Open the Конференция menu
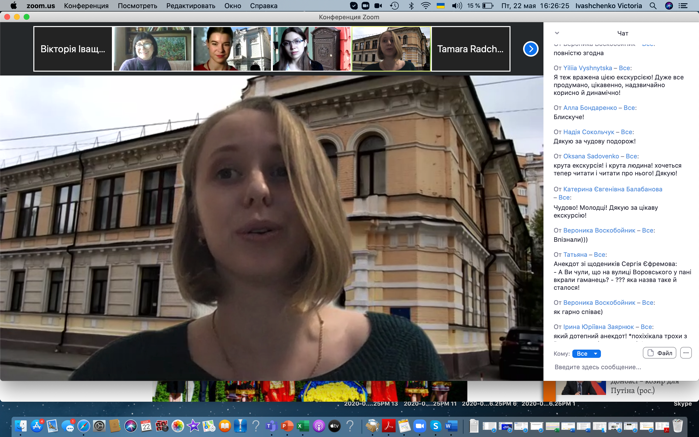The height and width of the screenshot is (437, 699). pyautogui.click(x=86, y=6)
